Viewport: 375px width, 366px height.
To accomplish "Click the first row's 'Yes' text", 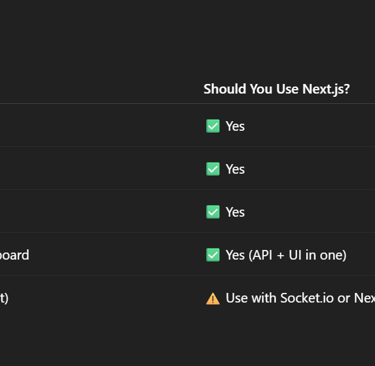I will coord(235,126).
